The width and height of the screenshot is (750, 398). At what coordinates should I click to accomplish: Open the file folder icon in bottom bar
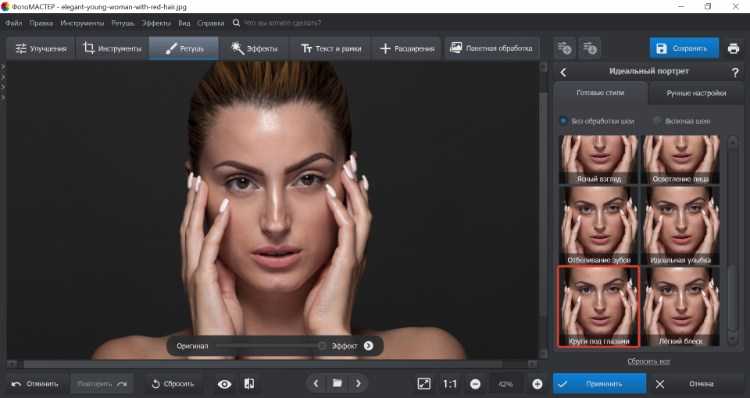tap(337, 383)
